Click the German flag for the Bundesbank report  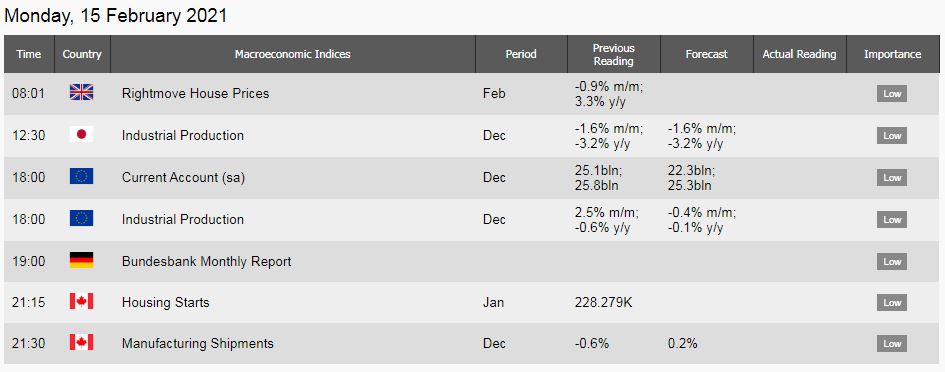point(81,260)
